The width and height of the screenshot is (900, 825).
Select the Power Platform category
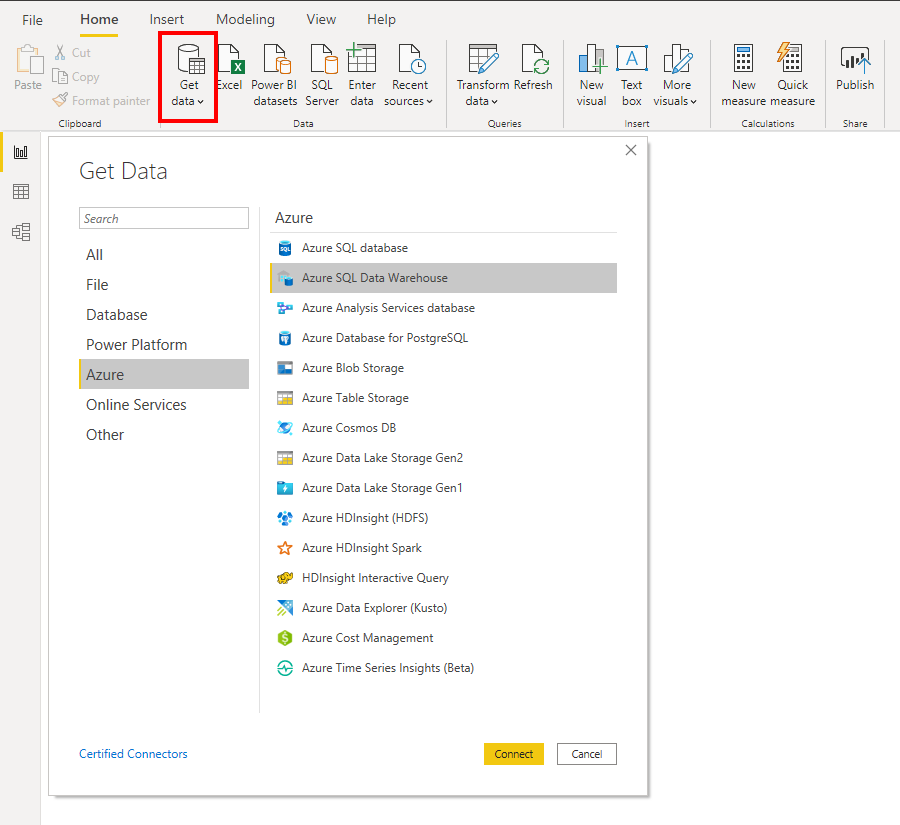click(x=164, y=344)
